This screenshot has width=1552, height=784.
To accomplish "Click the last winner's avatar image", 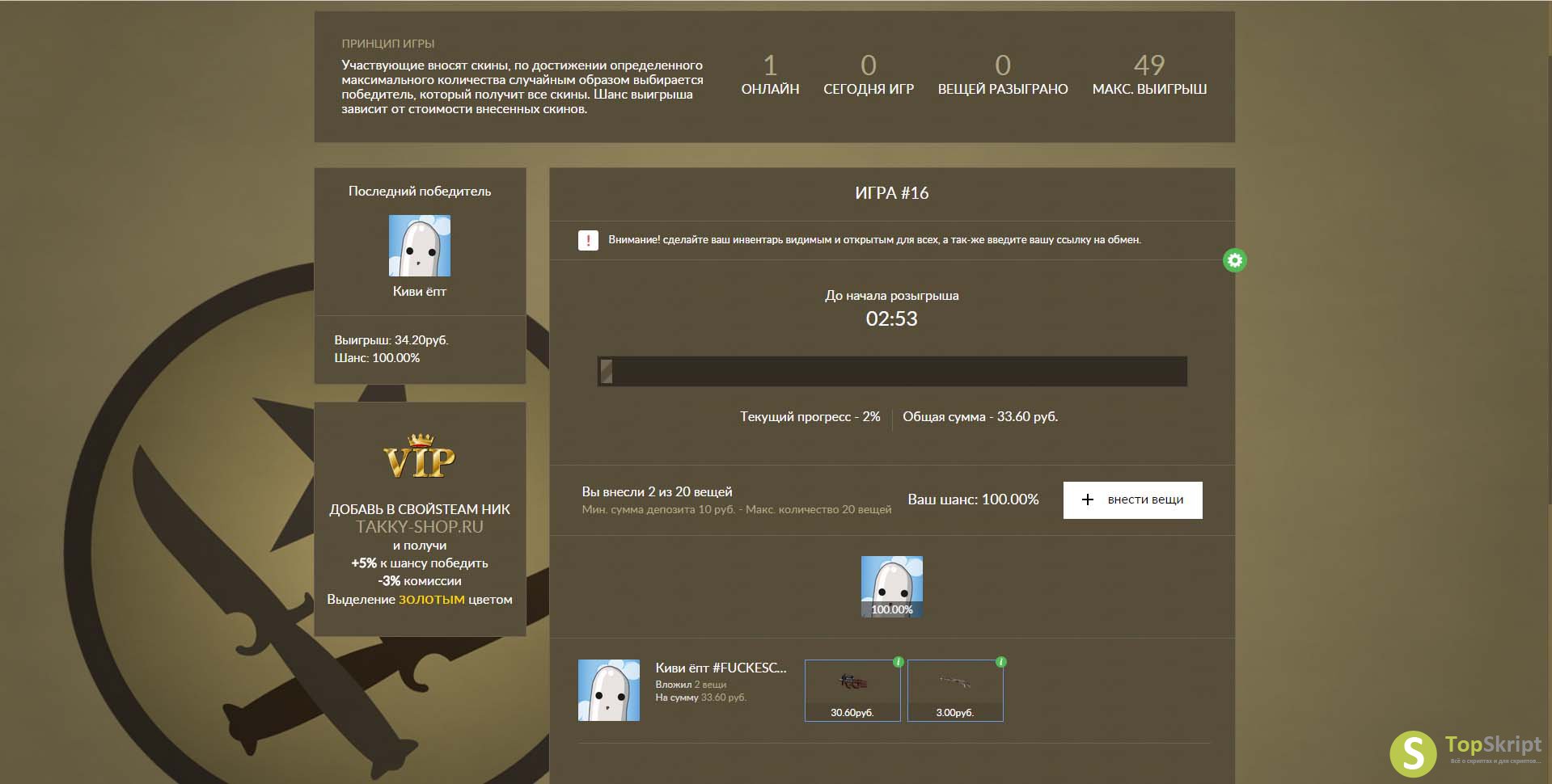I will (420, 246).
